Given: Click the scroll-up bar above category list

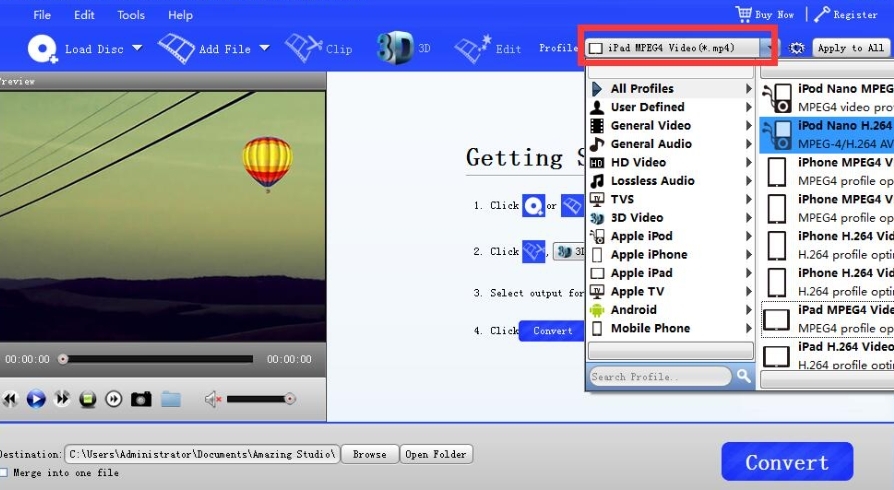Looking at the screenshot, I should pyautogui.click(x=670, y=72).
